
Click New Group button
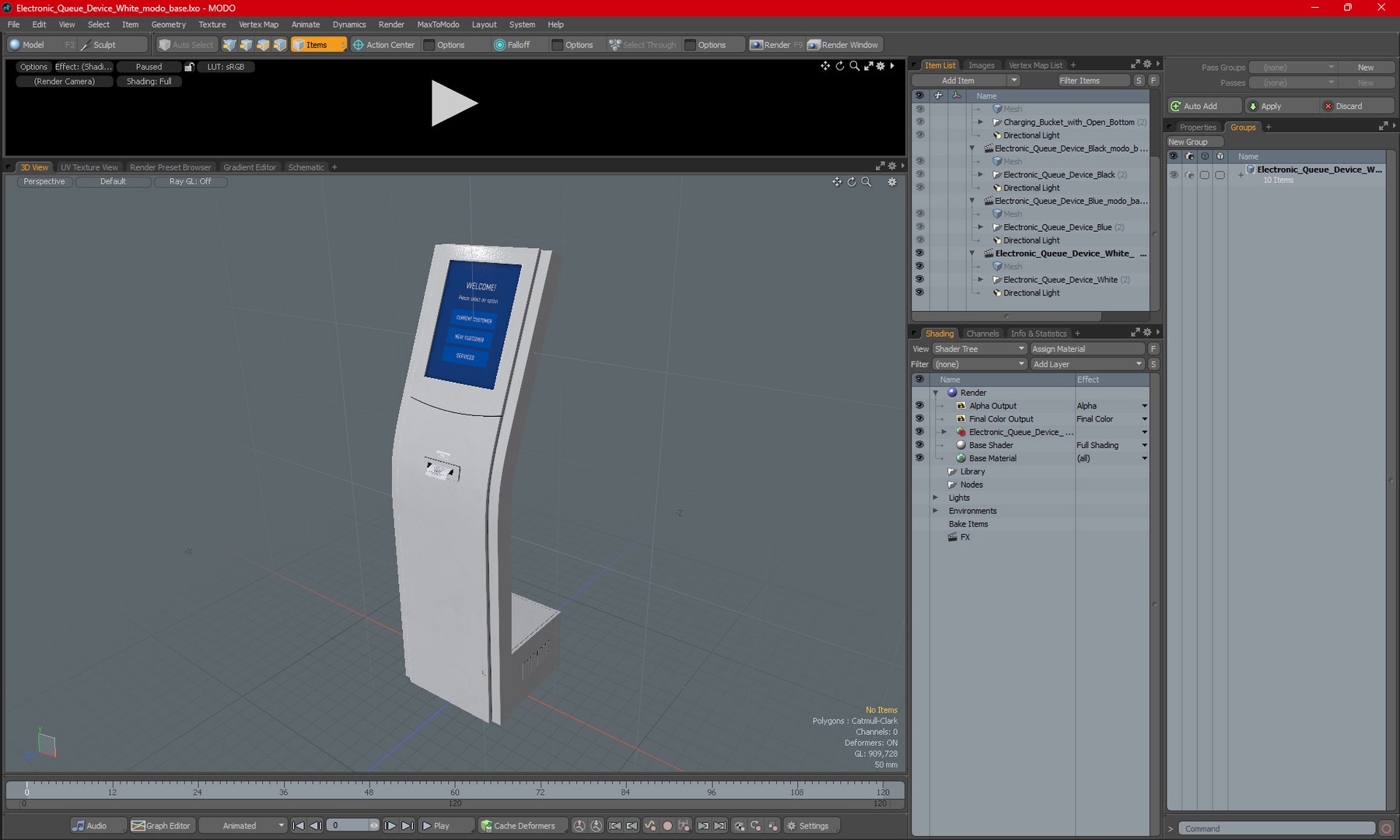(x=1195, y=142)
